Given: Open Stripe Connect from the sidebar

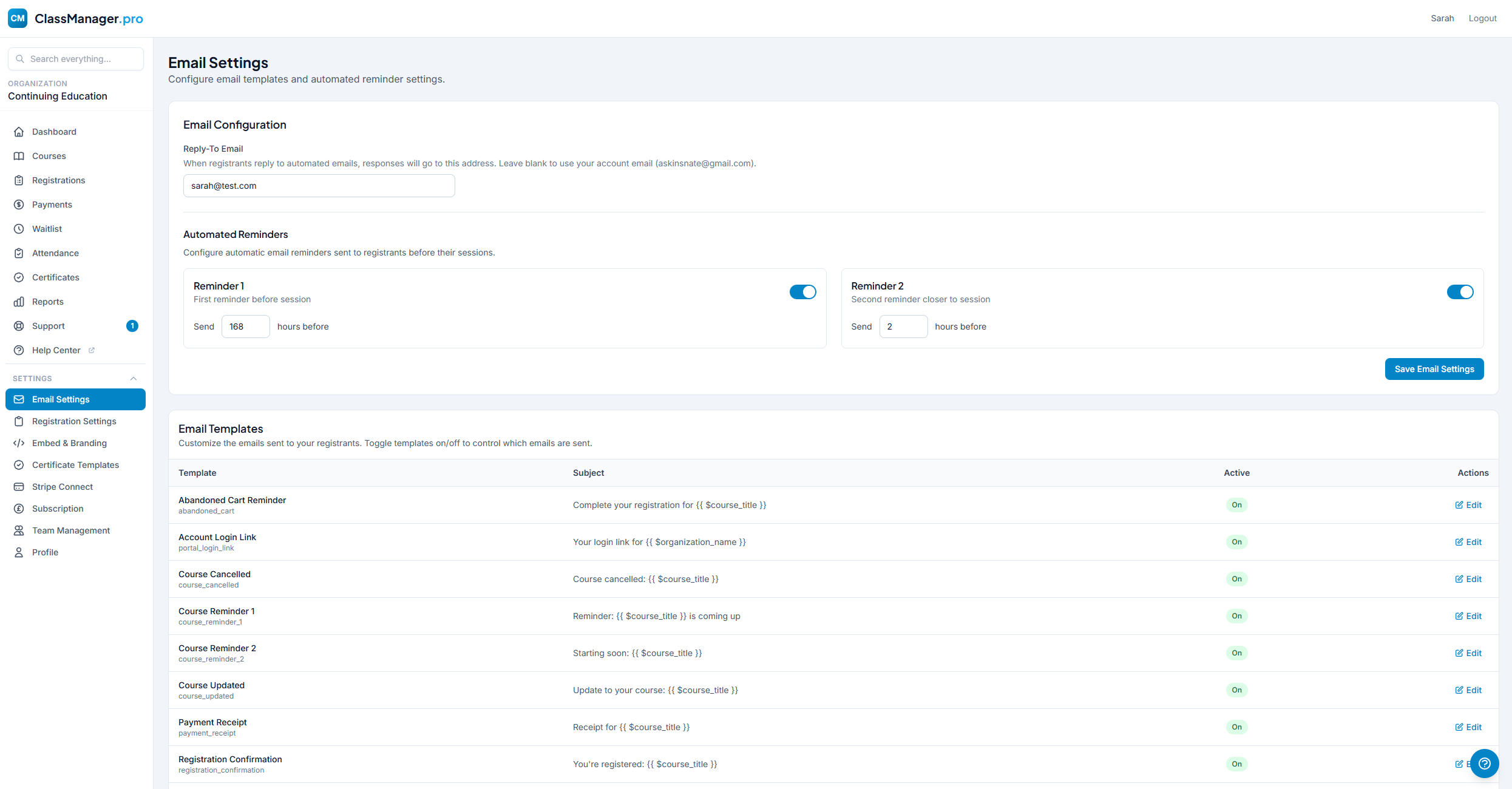Looking at the screenshot, I should [63, 487].
